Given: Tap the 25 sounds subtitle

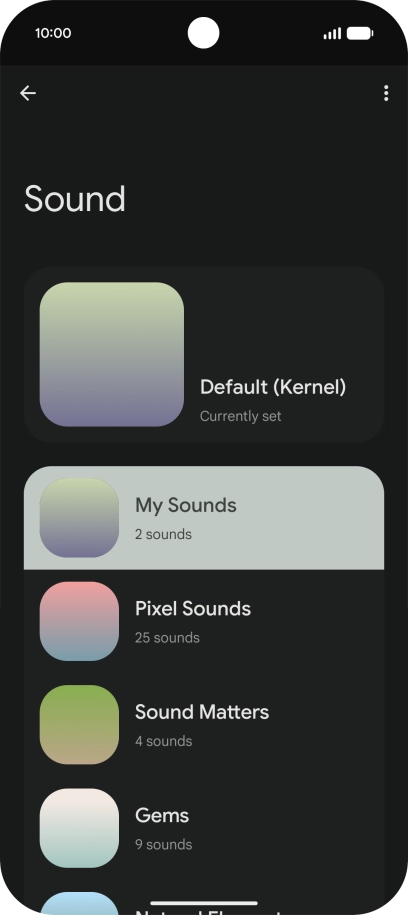Looking at the screenshot, I should [167, 638].
